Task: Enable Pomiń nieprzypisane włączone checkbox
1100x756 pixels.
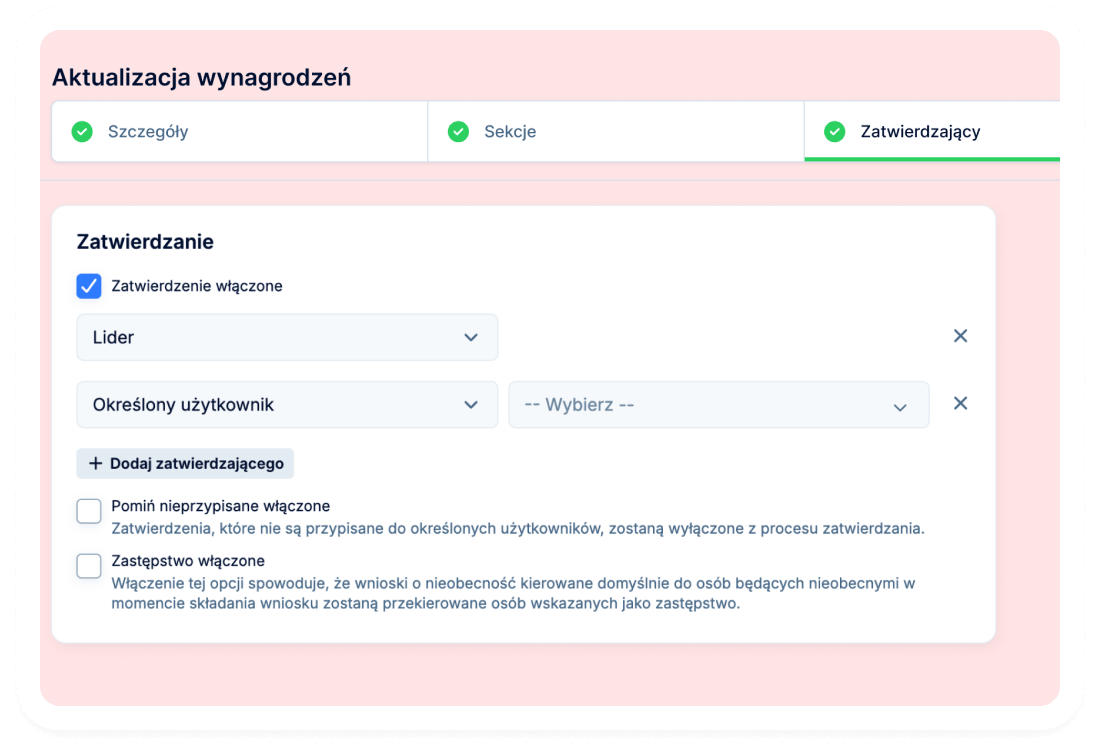Action: click(89, 511)
